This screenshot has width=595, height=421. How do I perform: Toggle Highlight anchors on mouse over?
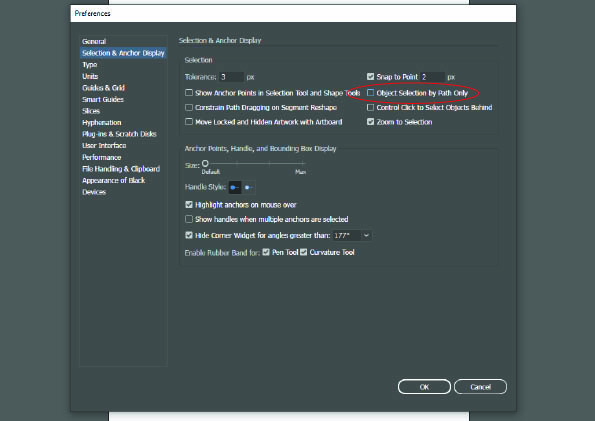[x=189, y=205]
